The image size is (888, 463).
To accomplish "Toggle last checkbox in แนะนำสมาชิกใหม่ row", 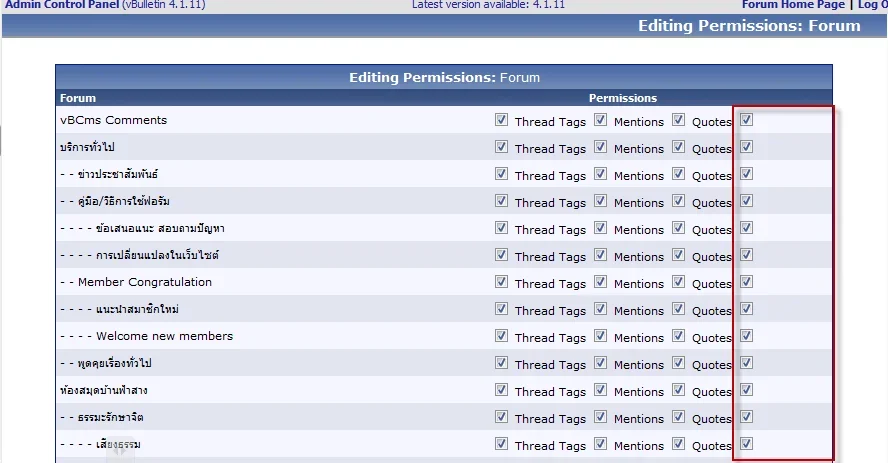I will [x=746, y=308].
